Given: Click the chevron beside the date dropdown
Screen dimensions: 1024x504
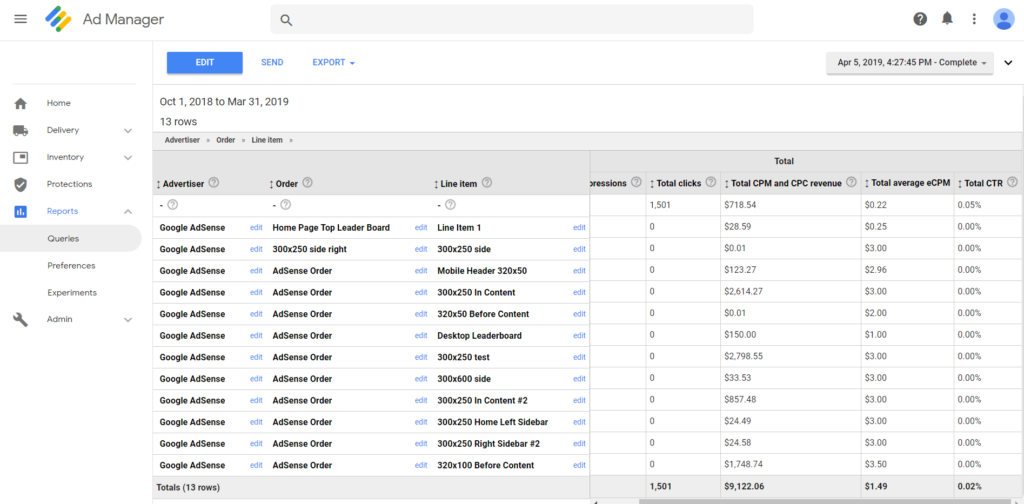Looking at the screenshot, I should pos(1008,63).
